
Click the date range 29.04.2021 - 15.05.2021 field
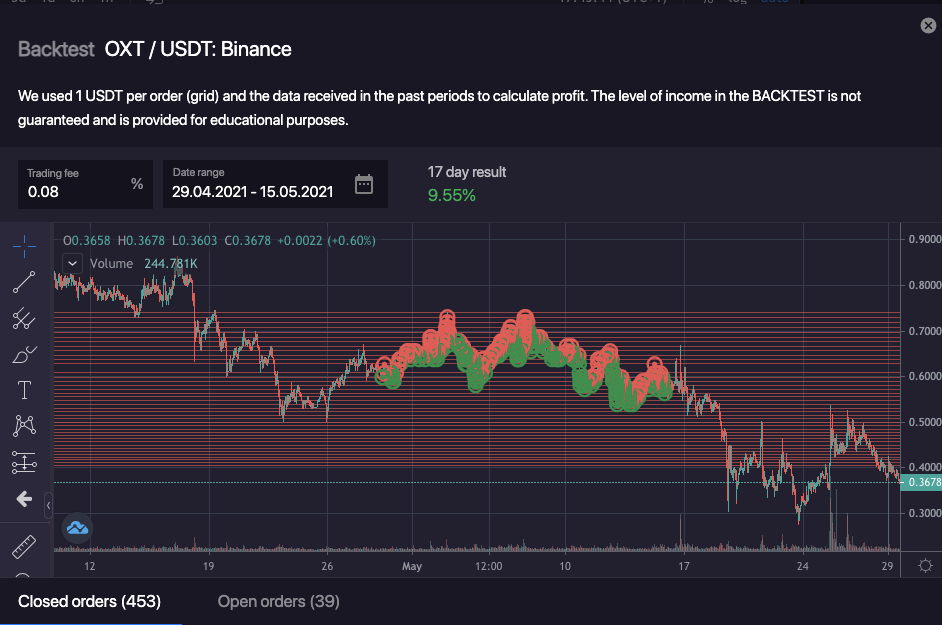tap(253, 191)
